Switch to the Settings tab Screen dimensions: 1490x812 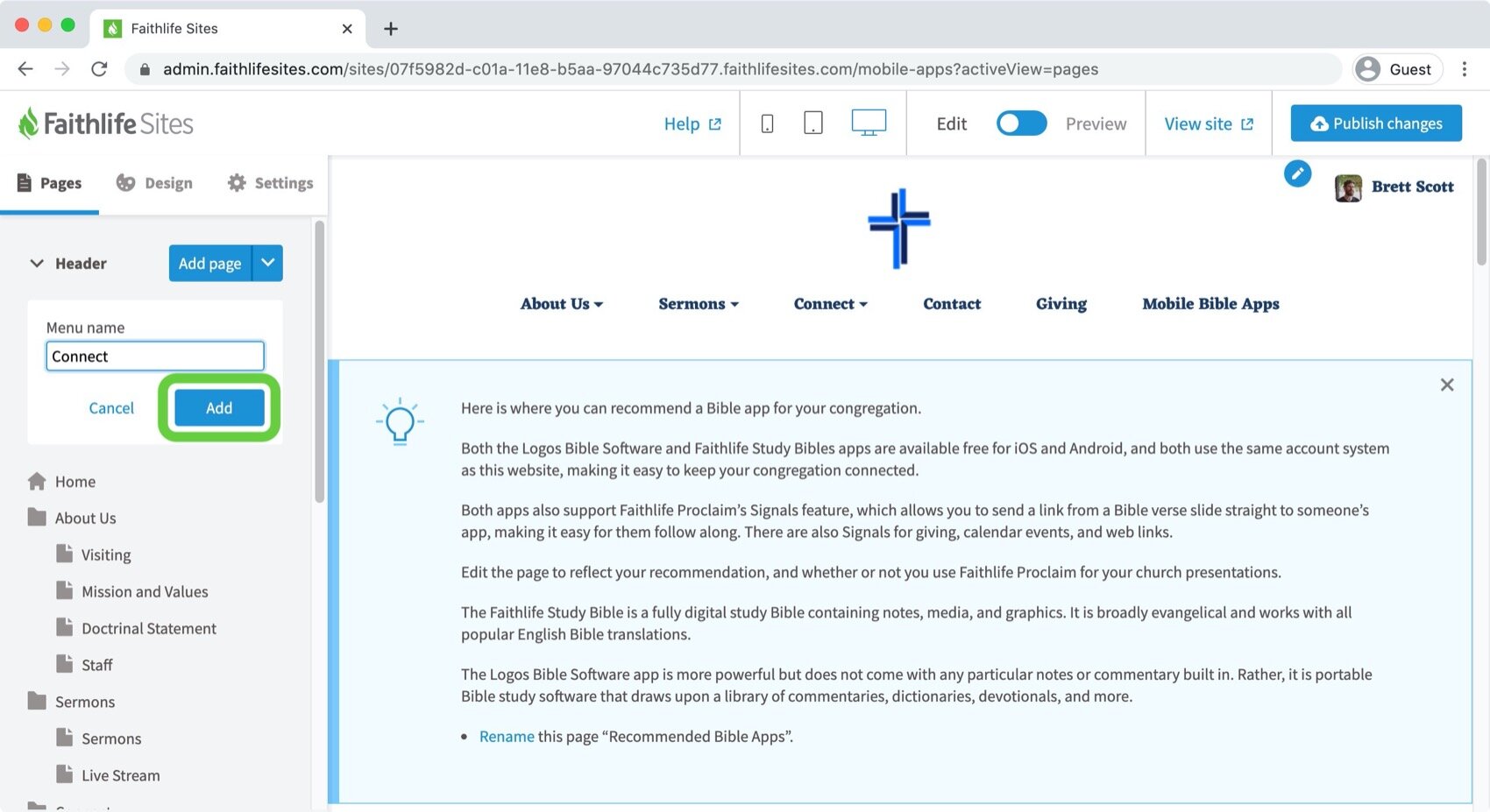pos(270,183)
